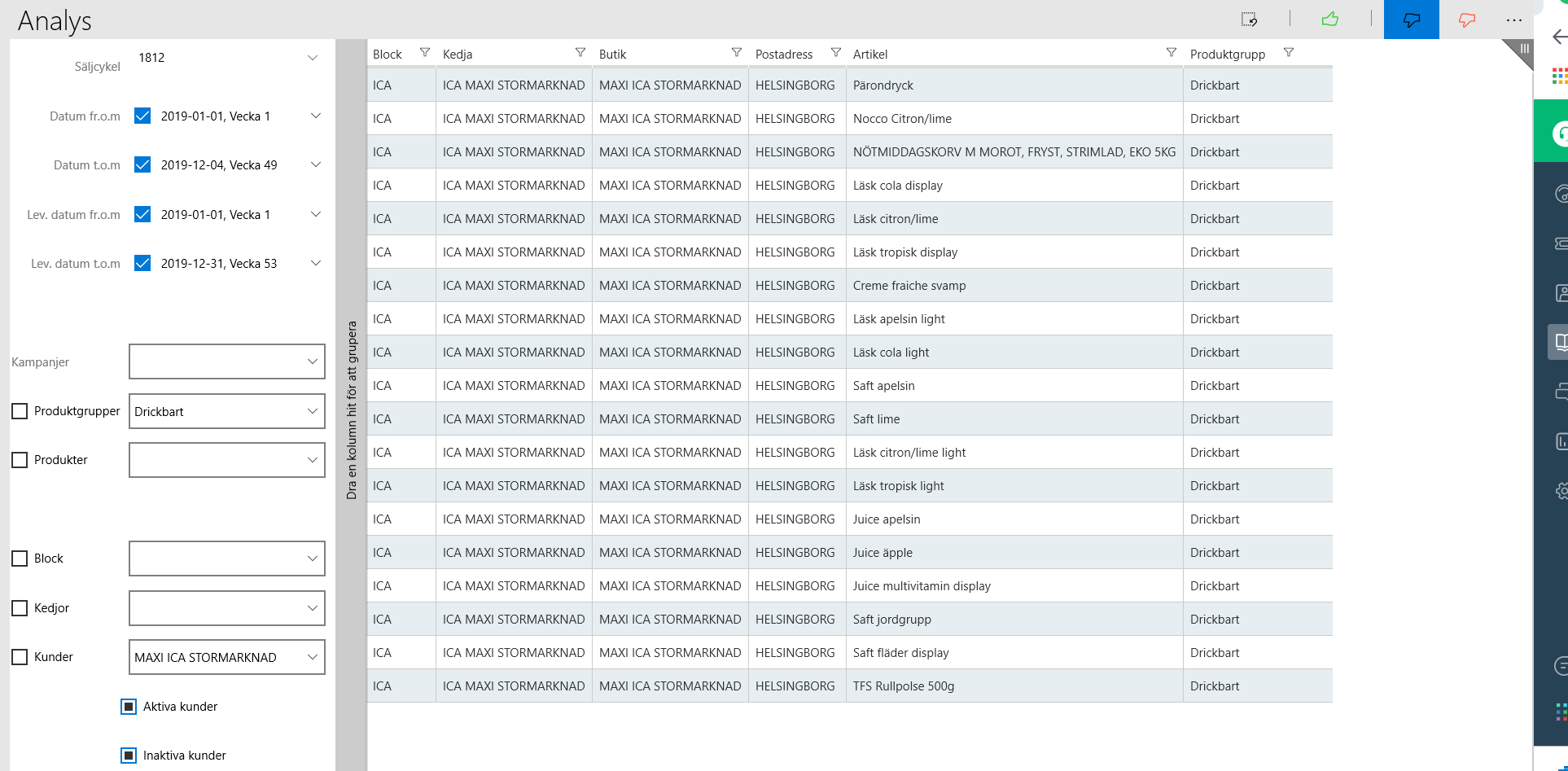Image resolution: width=1568 pixels, height=771 pixels.
Task: Sort by the Produktgrupp column header
Action: coord(1228,55)
